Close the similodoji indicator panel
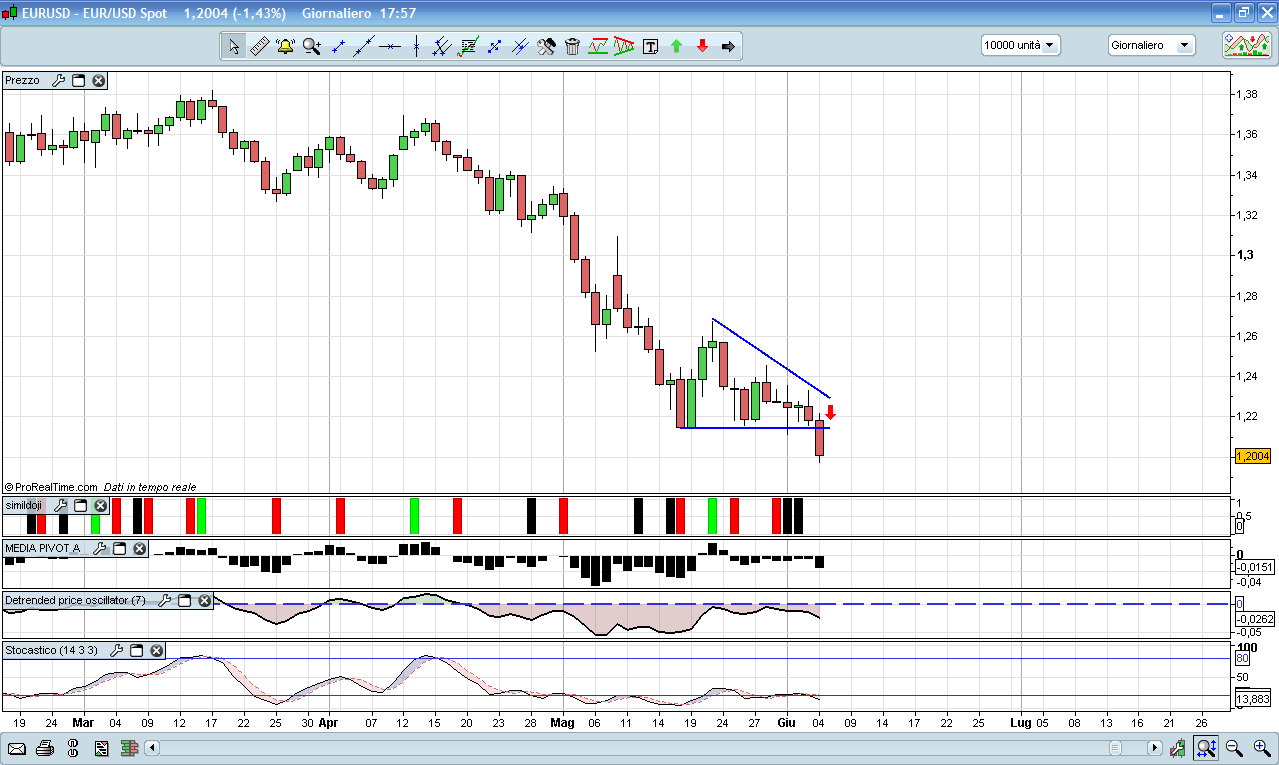Screen dimensions: 1279x765 pyautogui.click(x=100, y=506)
